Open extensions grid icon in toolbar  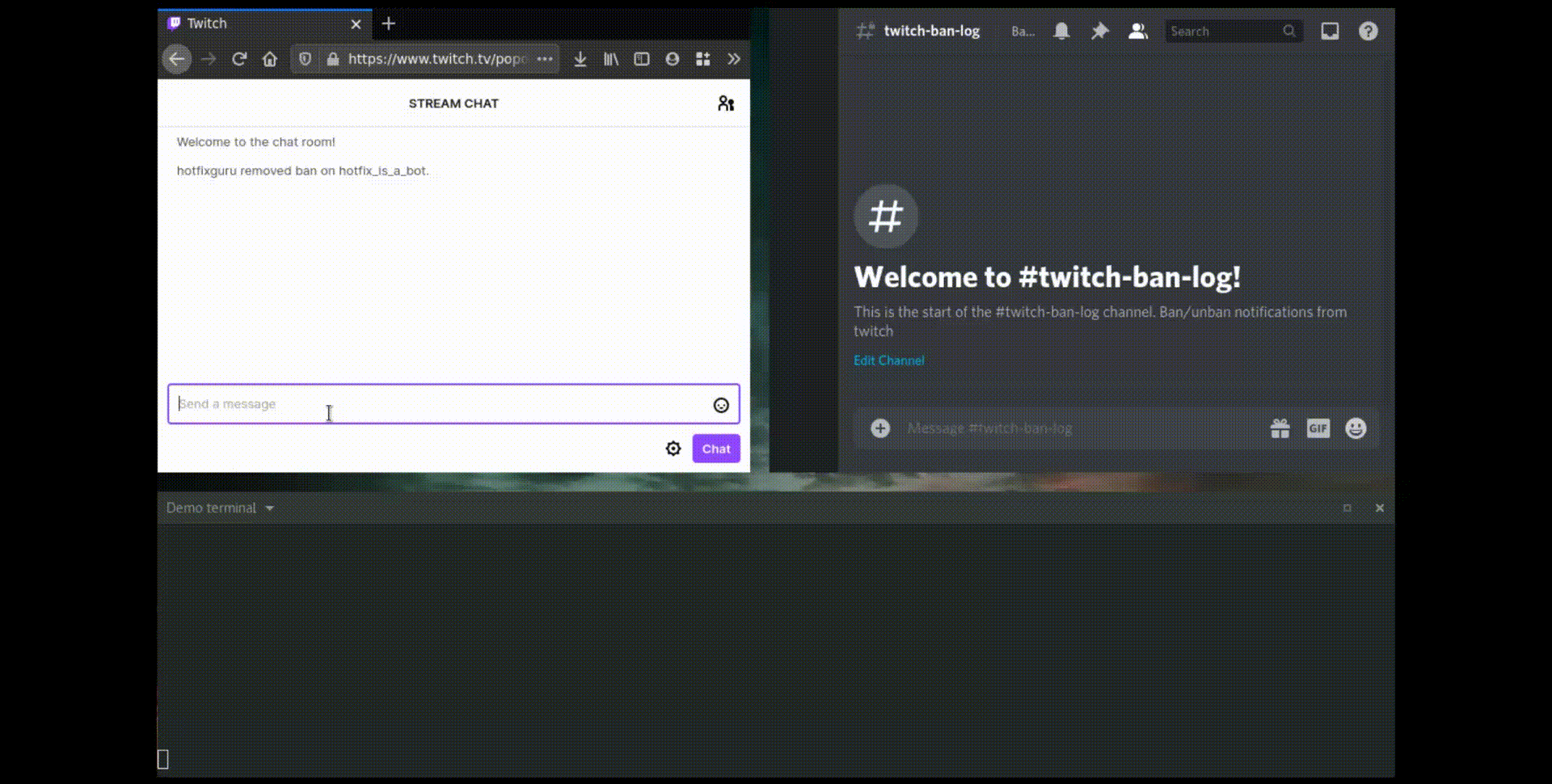[x=703, y=59]
